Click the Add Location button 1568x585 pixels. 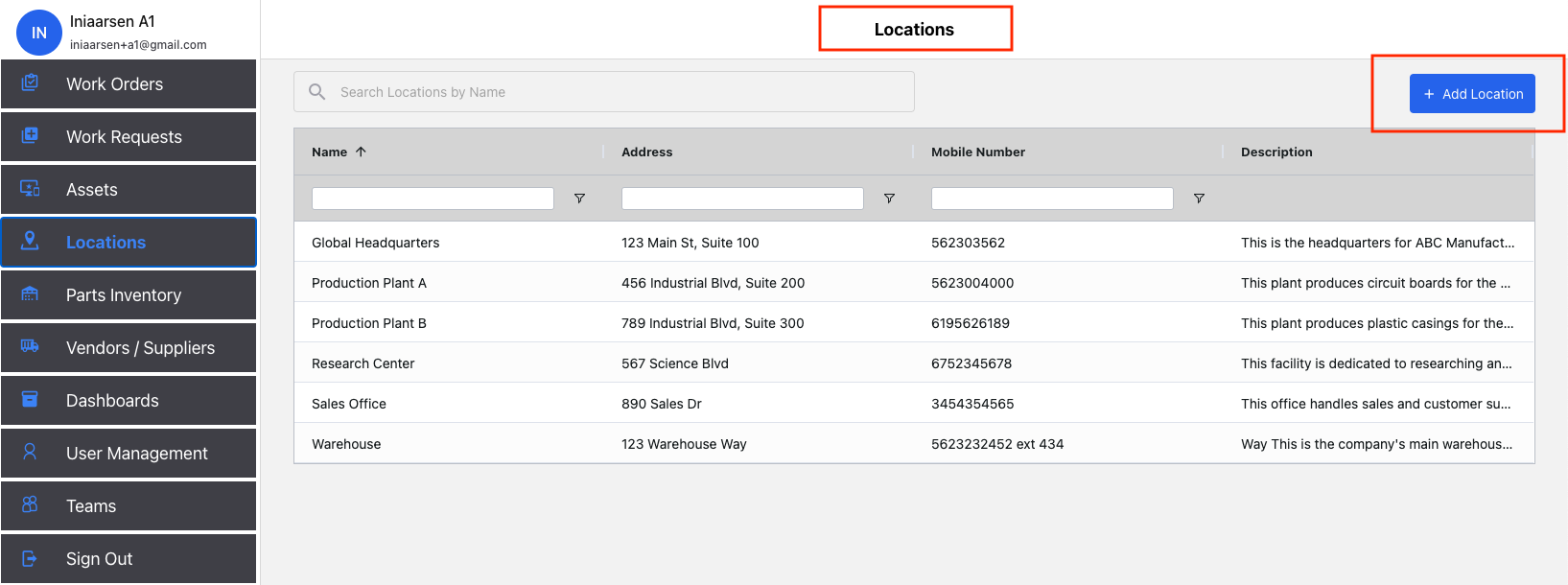click(x=1472, y=93)
